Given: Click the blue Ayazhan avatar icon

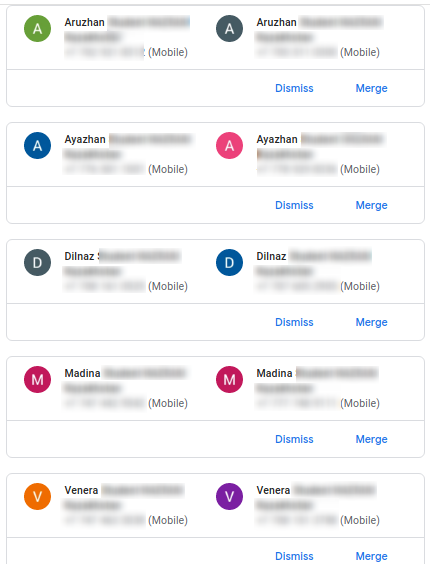Looking at the screenshot, I should tap(37, 146).
